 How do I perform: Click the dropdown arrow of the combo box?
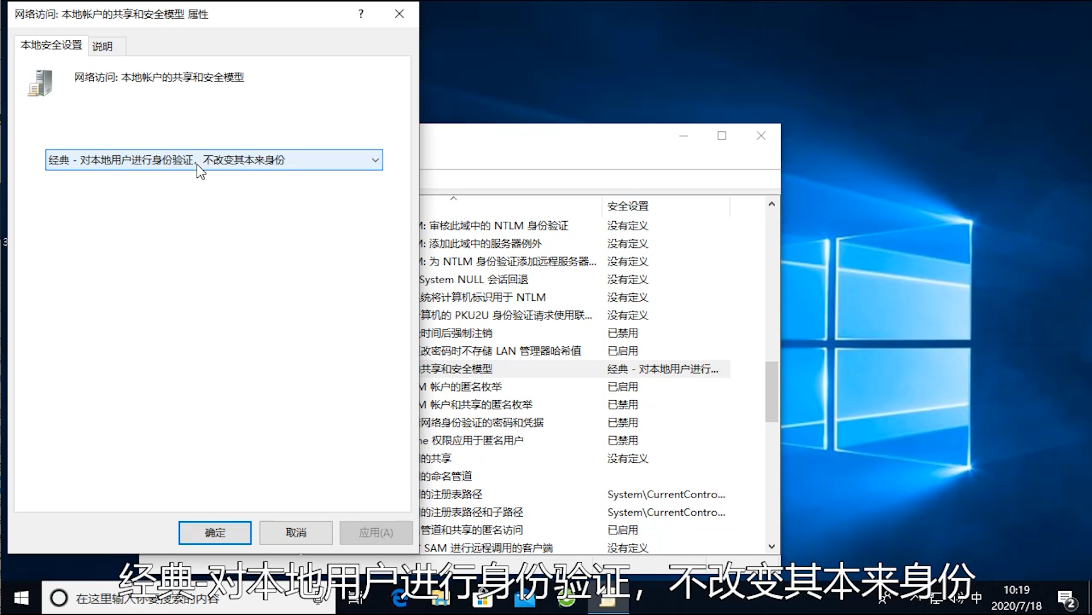point(375,160)
